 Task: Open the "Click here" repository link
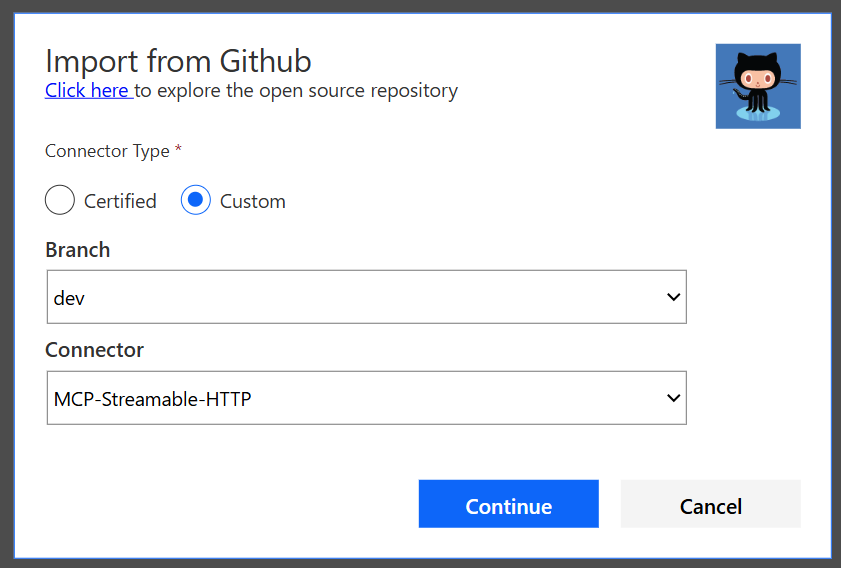click(87, 91)
